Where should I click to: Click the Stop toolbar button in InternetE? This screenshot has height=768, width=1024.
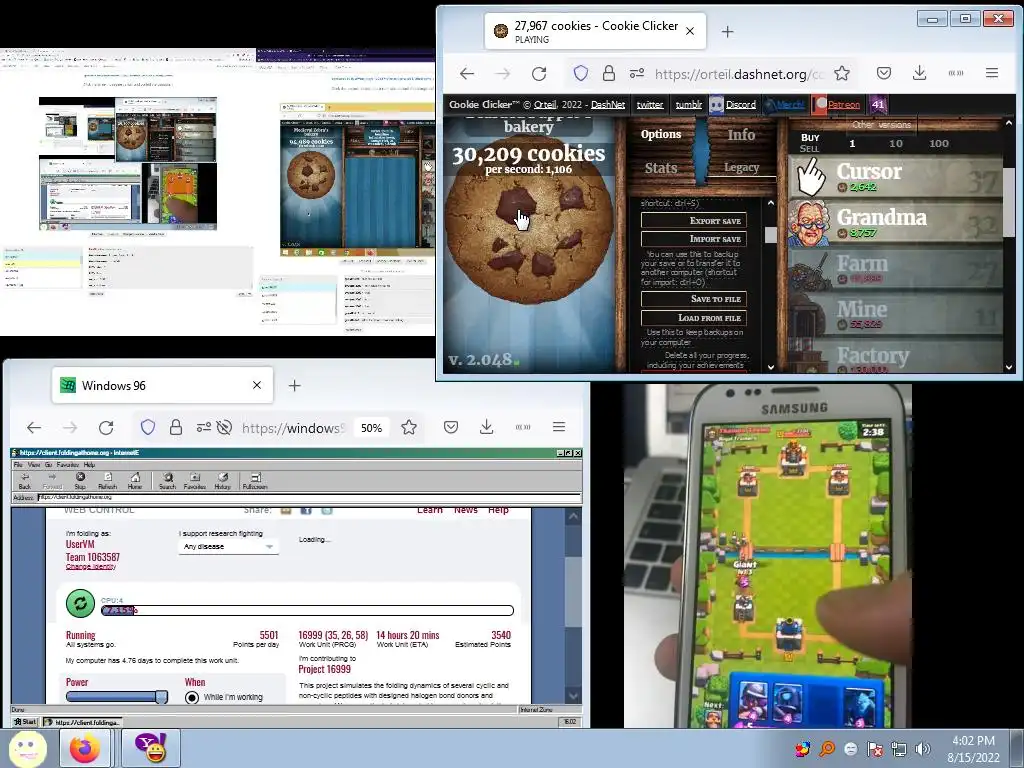80,481
